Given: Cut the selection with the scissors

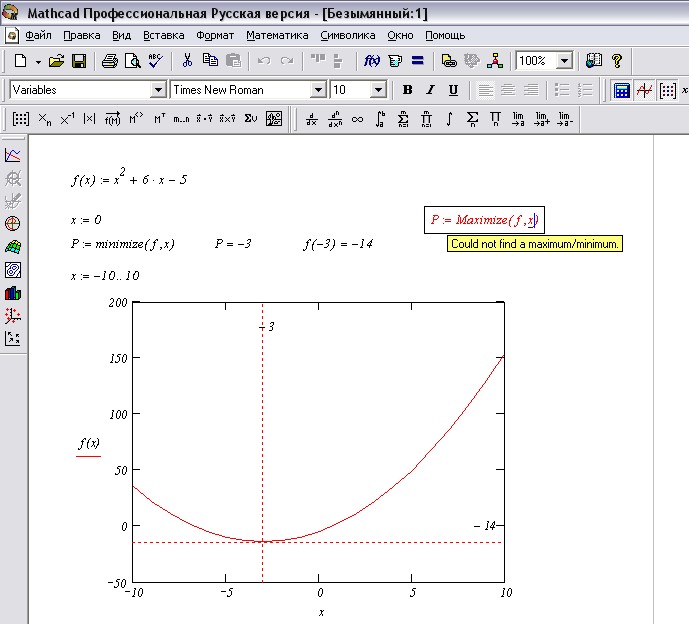Looking at the screenshot, I should pos(187,61).
